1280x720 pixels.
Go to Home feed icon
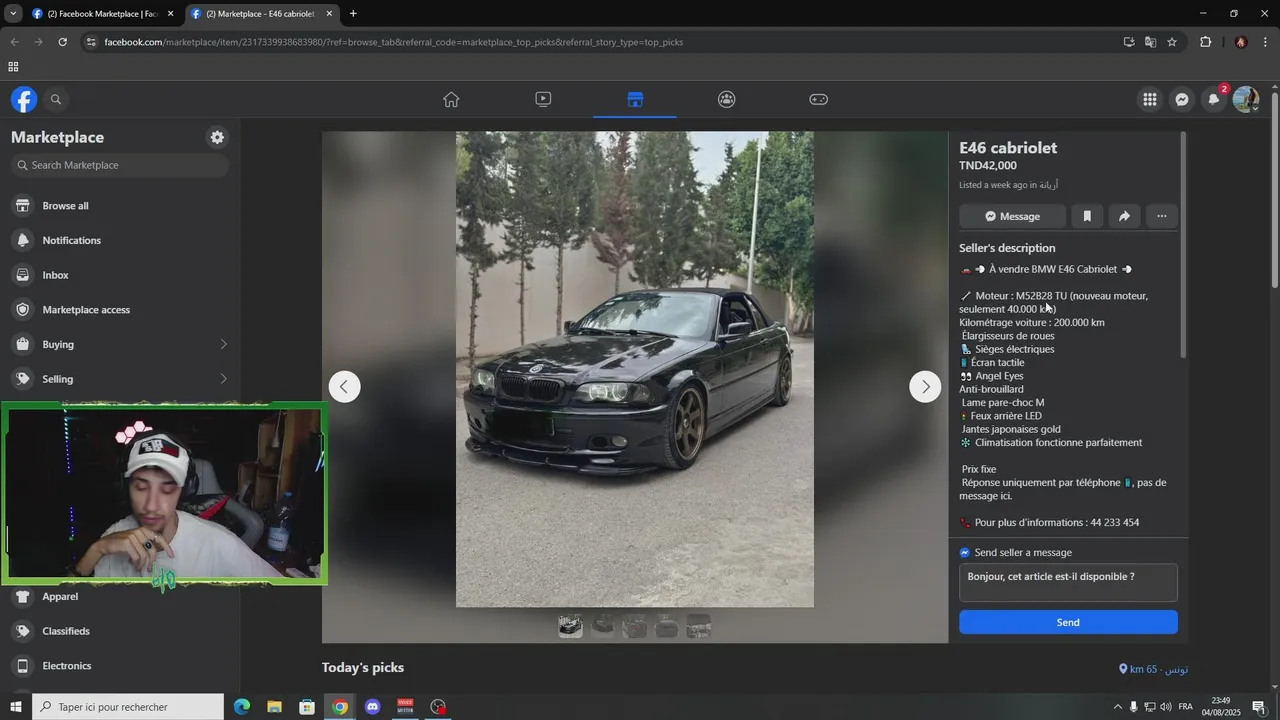(451, 99)
